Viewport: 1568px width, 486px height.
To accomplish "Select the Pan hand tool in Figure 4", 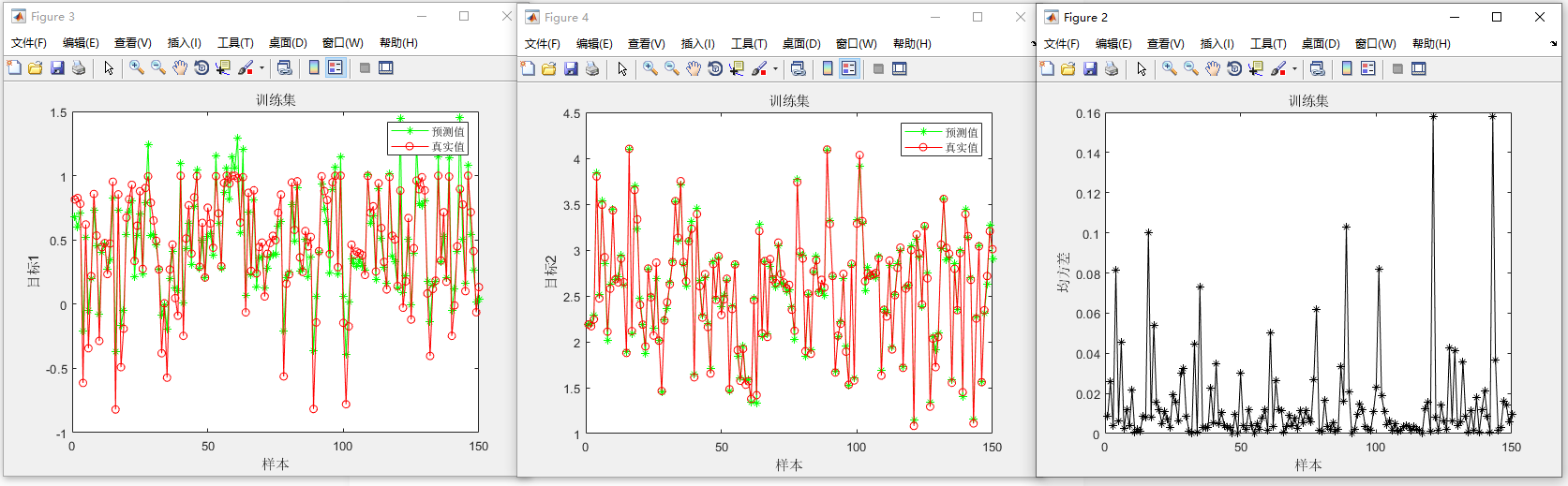I will tap(694, 68).
